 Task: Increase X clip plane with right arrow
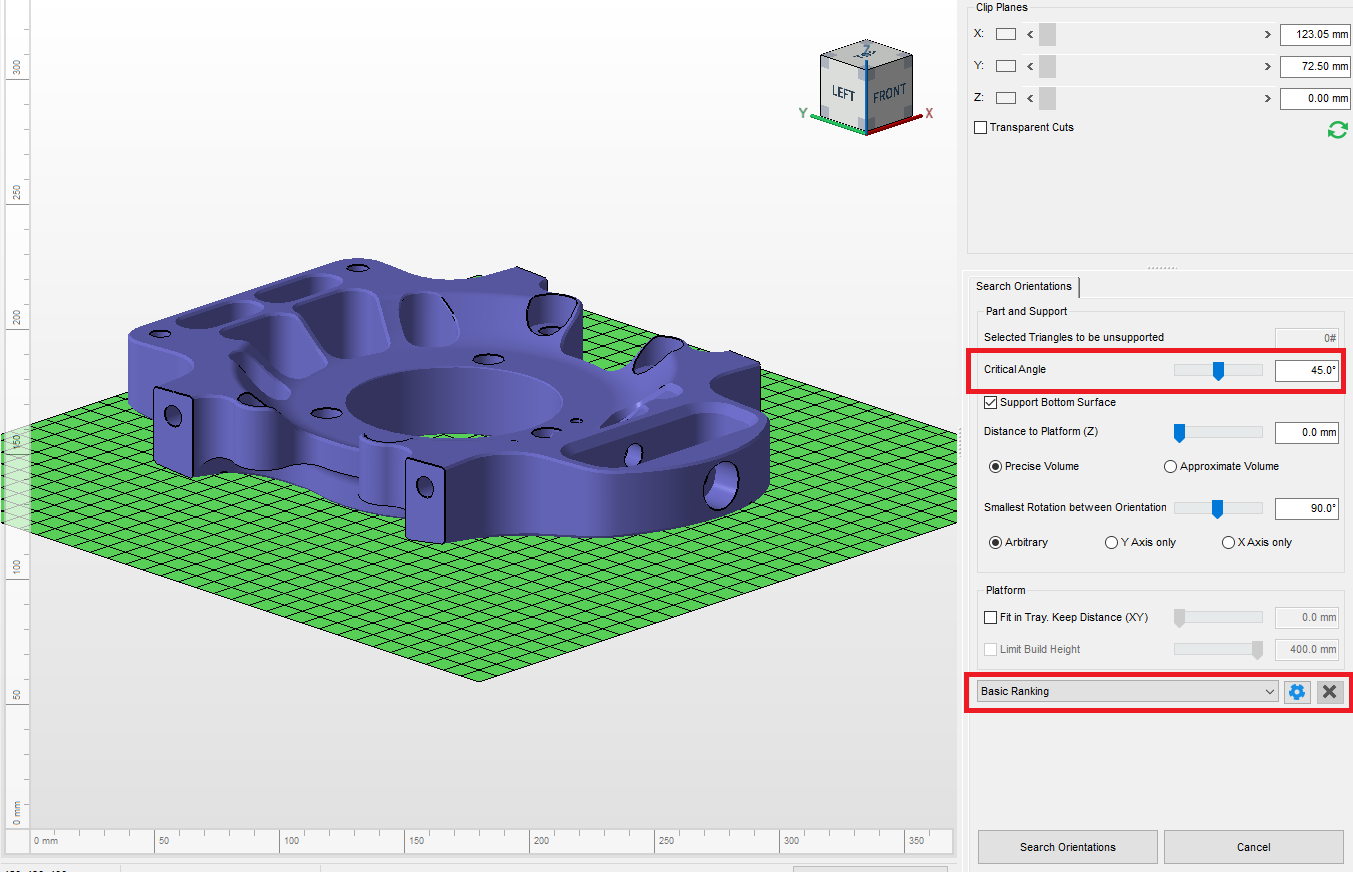coord(1267,35)
